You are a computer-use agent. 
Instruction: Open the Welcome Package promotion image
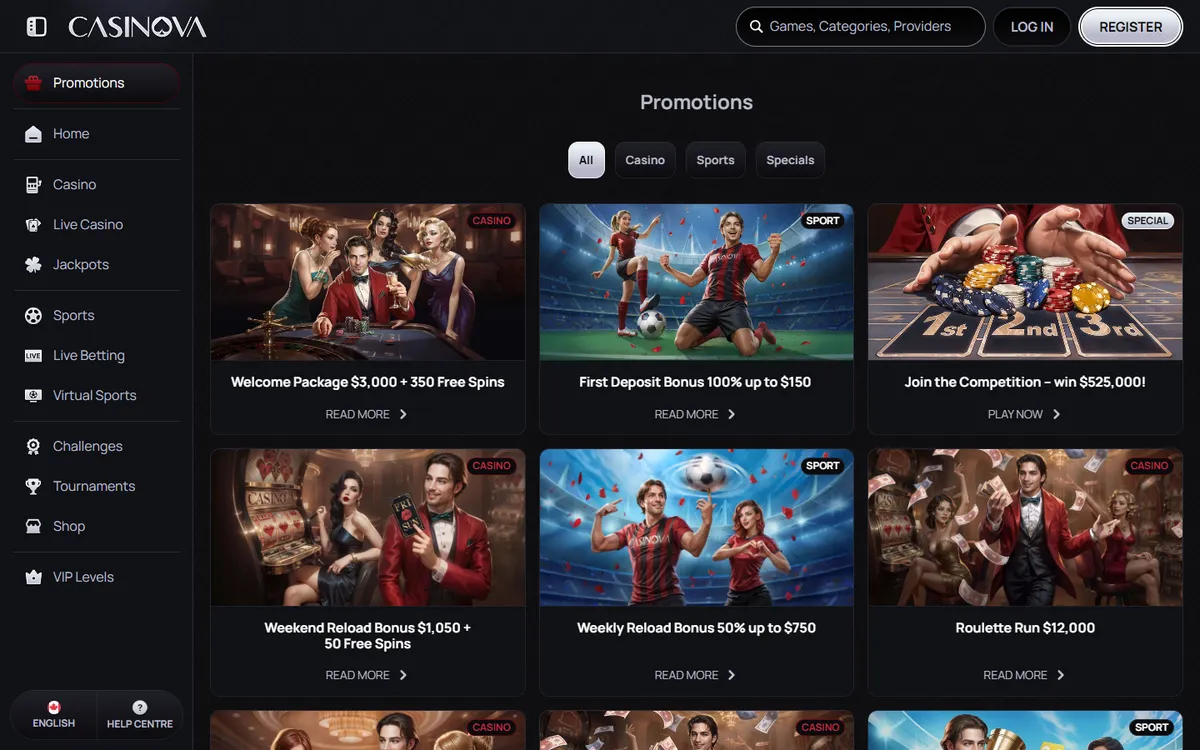click(x=368, y=282)
